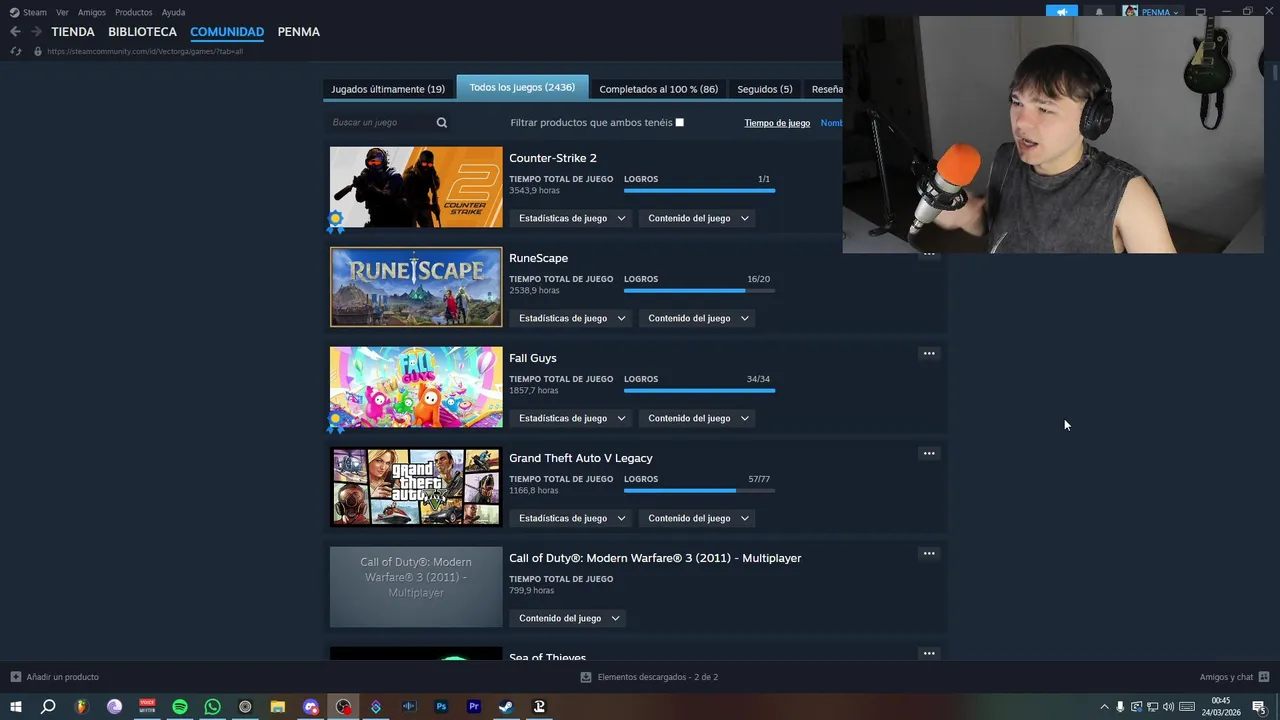1280x720 pixels.
Task: Reload the page with the refresh icon
Action: (16, 51)
